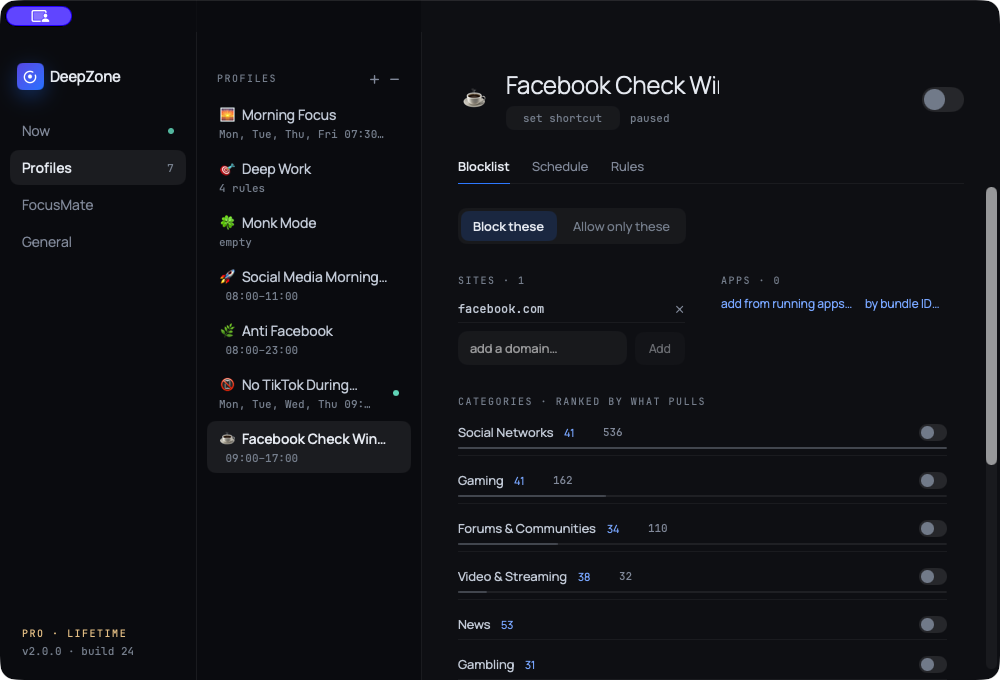Switch to the Schedule tab
The image size is (1000, 680).
[x=560, y=166]
